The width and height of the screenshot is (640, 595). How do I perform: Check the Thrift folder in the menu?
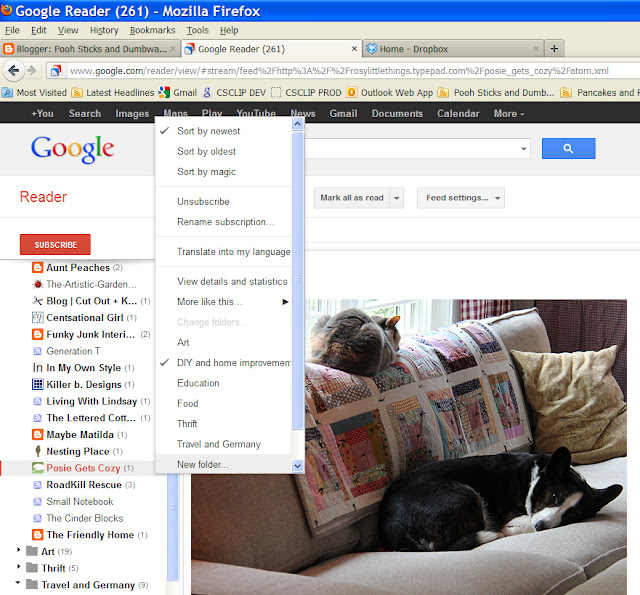[187, 424]
